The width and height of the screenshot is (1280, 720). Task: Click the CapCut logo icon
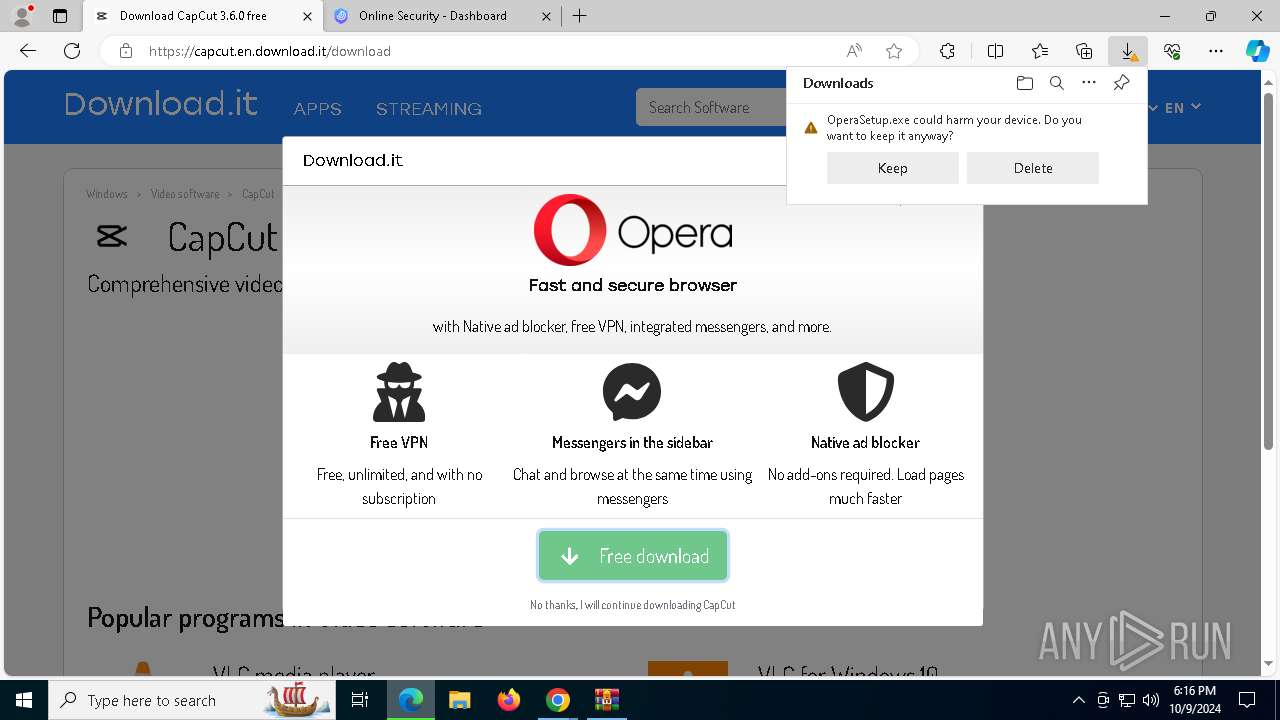point(111,236)
